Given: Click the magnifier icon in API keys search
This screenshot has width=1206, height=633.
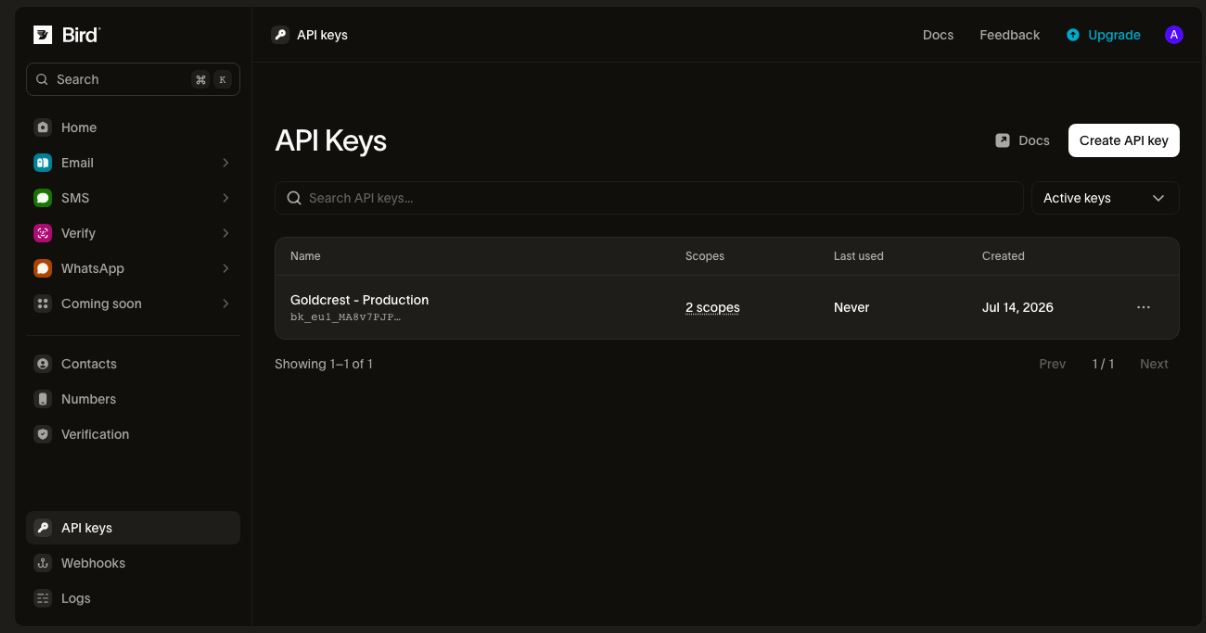Looking at the screenshot, I should pos(294,198).
